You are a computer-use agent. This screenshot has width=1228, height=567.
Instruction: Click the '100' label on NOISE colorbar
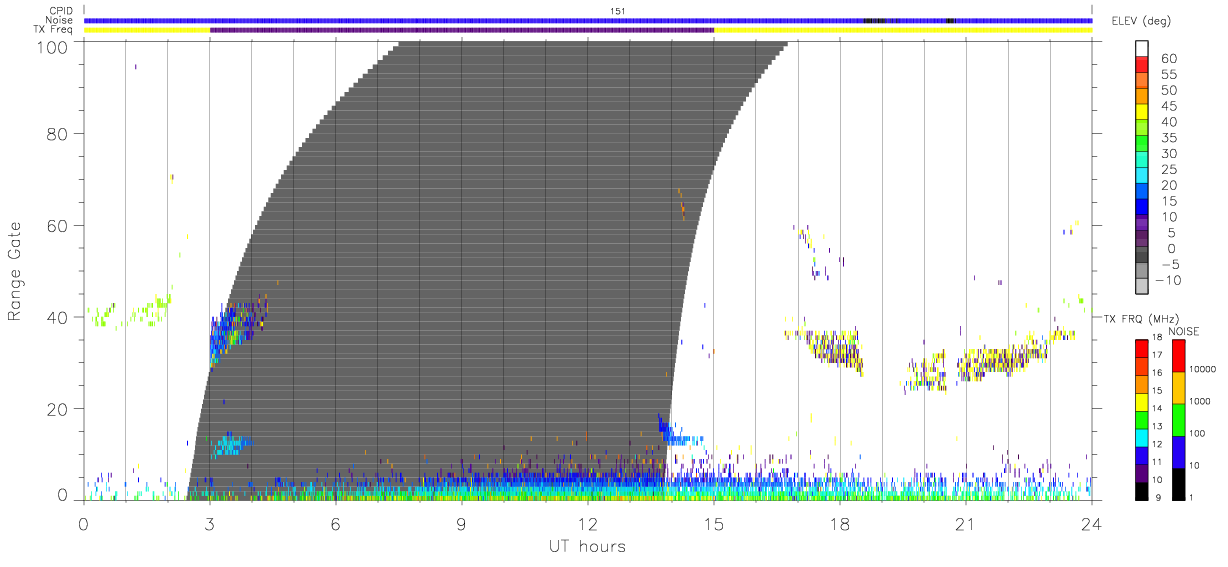coord(1197,433)
